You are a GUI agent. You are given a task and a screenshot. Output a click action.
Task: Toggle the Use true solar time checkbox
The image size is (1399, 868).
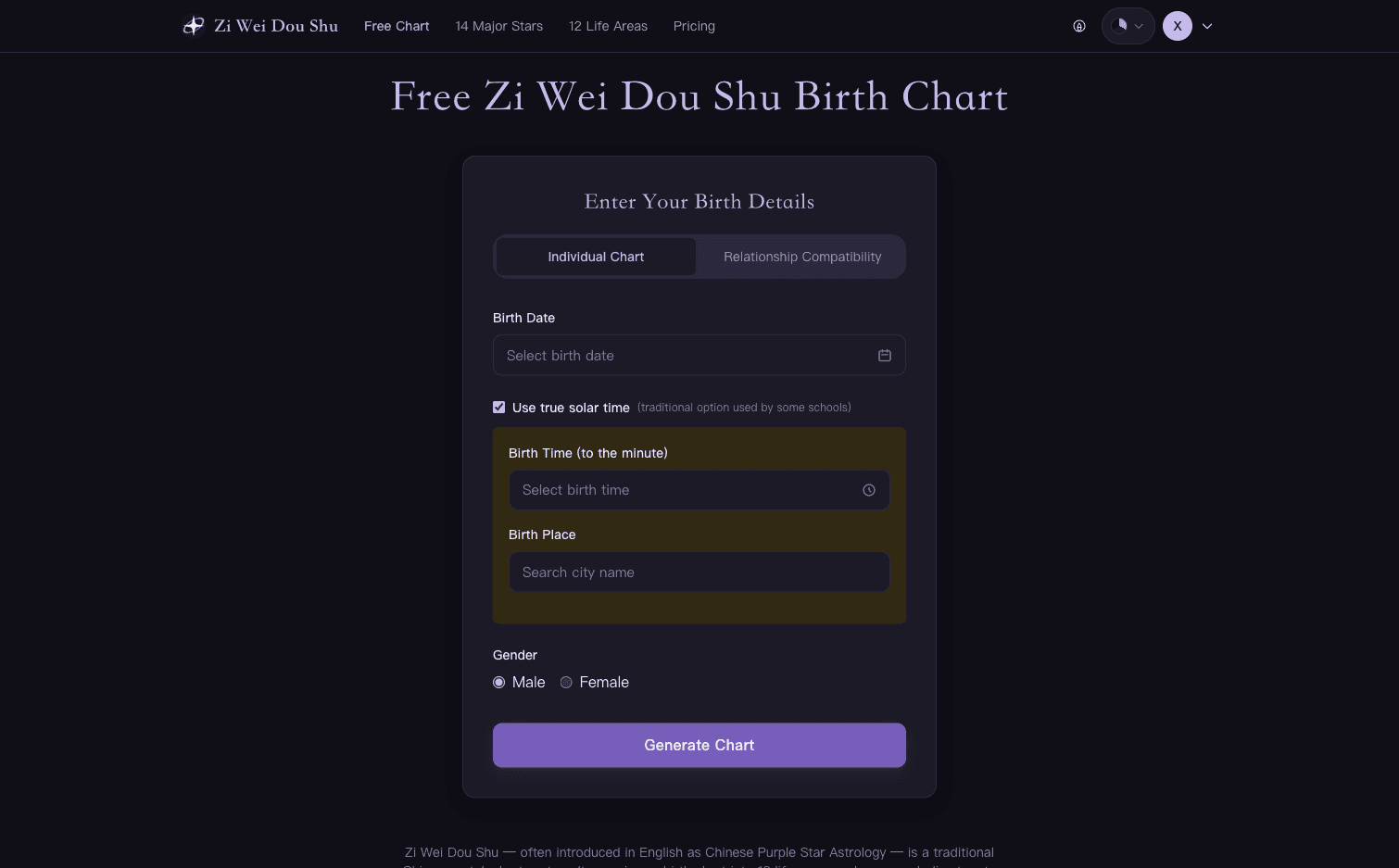[x=499, y=408]
